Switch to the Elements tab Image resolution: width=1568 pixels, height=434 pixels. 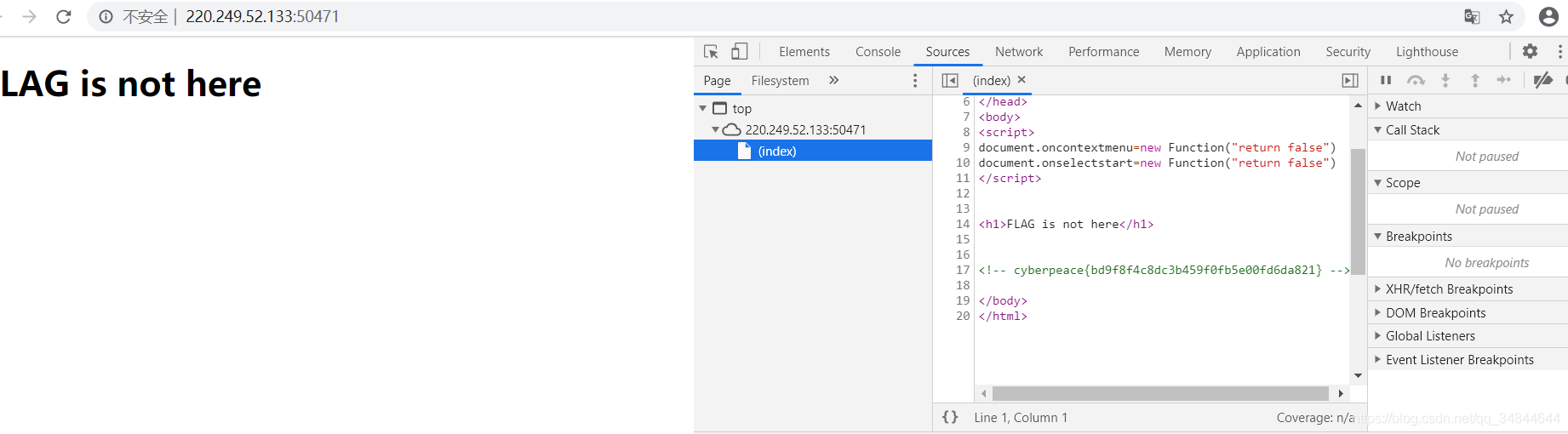tap(804, 52)
